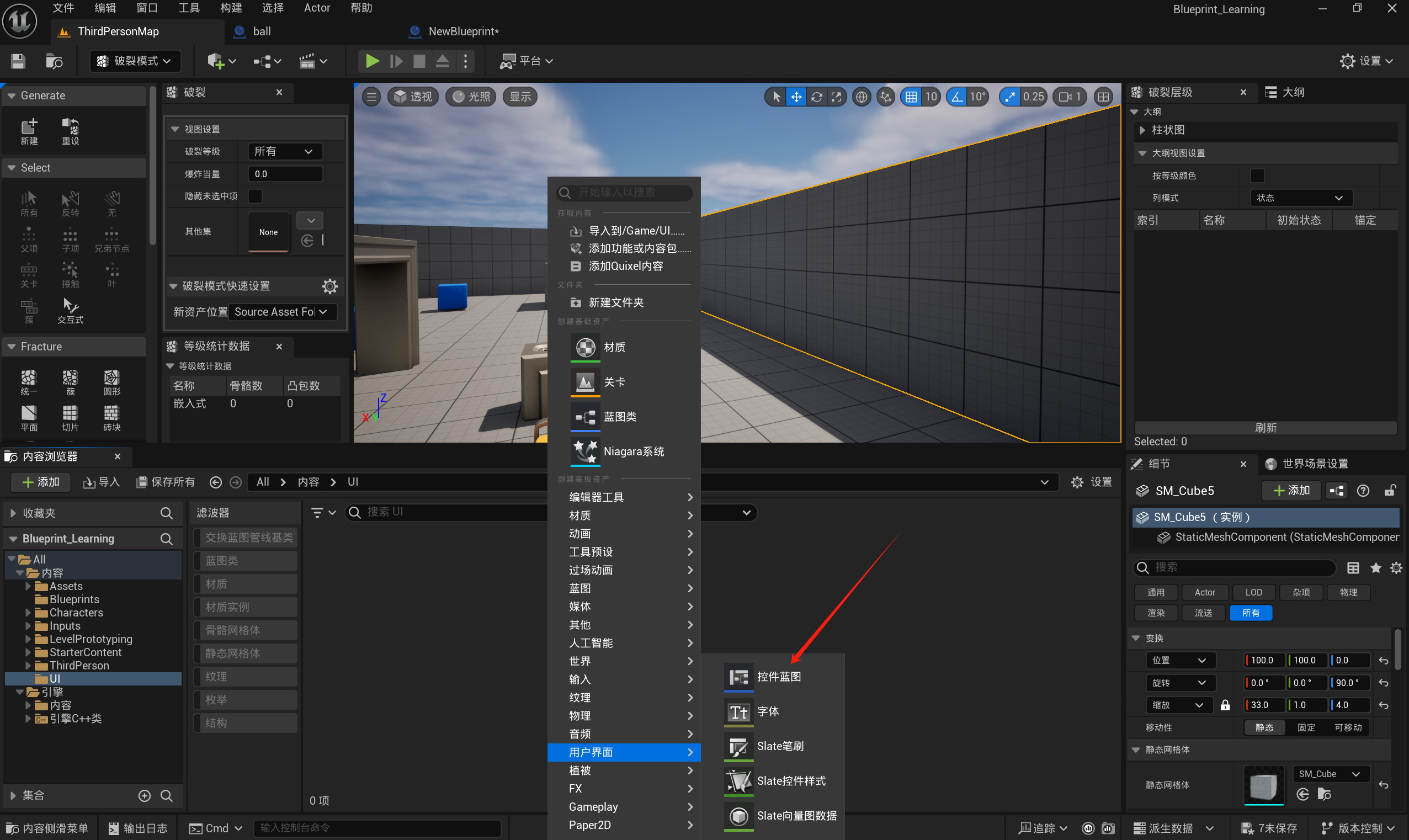
Task: Click the viewport layout maximize icon
Action: (1103, 97)
